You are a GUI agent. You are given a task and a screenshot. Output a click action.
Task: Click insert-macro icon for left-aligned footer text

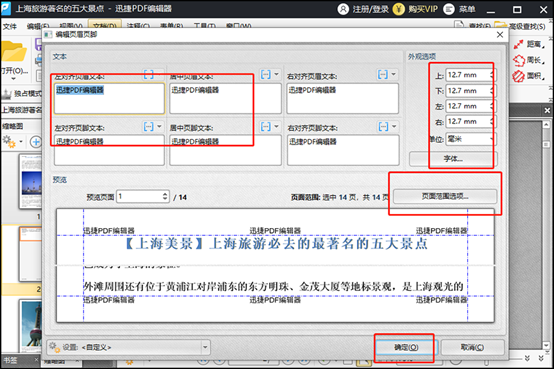click(149, 127)
